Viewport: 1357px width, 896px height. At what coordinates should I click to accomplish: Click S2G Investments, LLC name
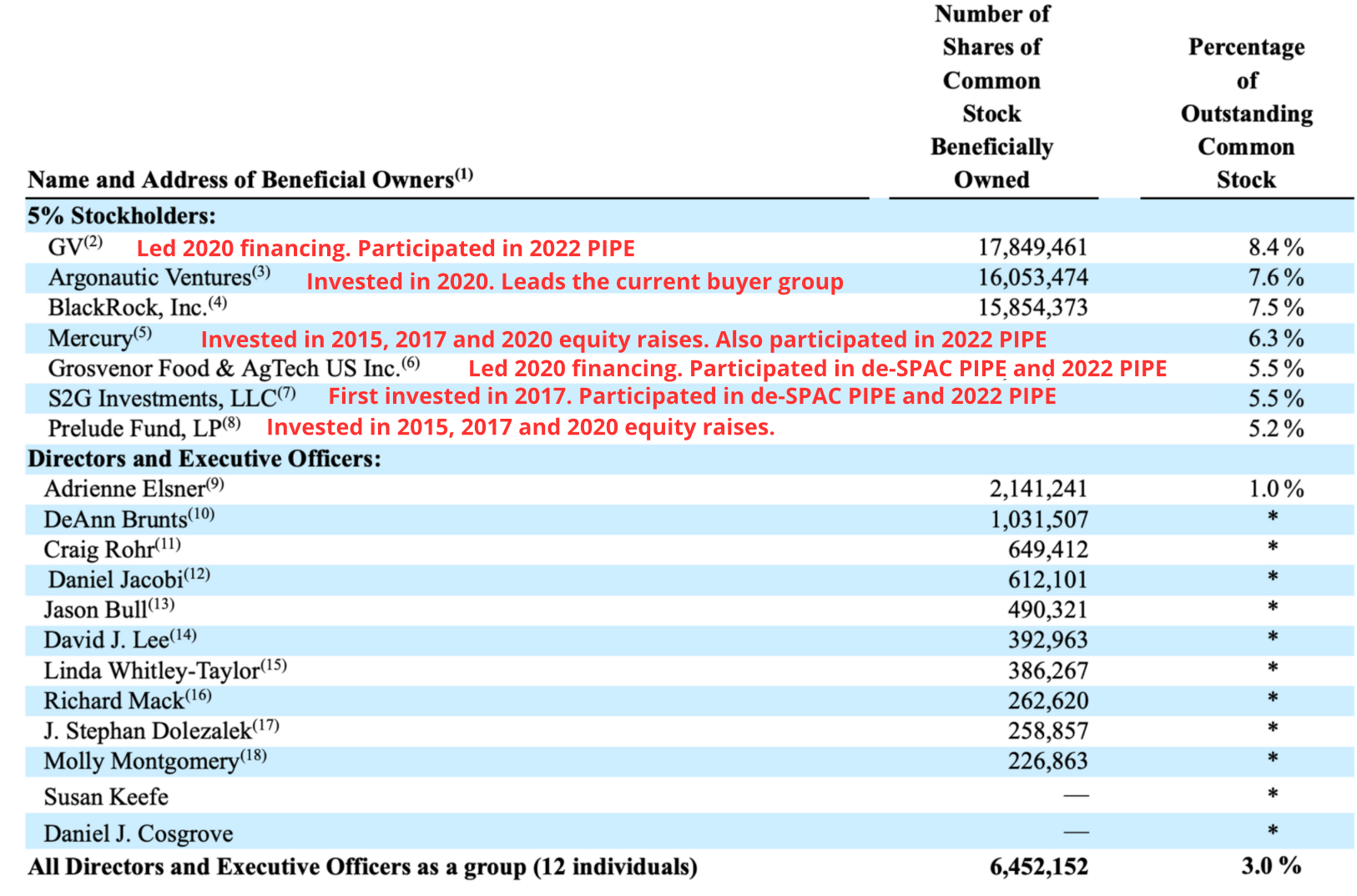[x=162, y=399]
